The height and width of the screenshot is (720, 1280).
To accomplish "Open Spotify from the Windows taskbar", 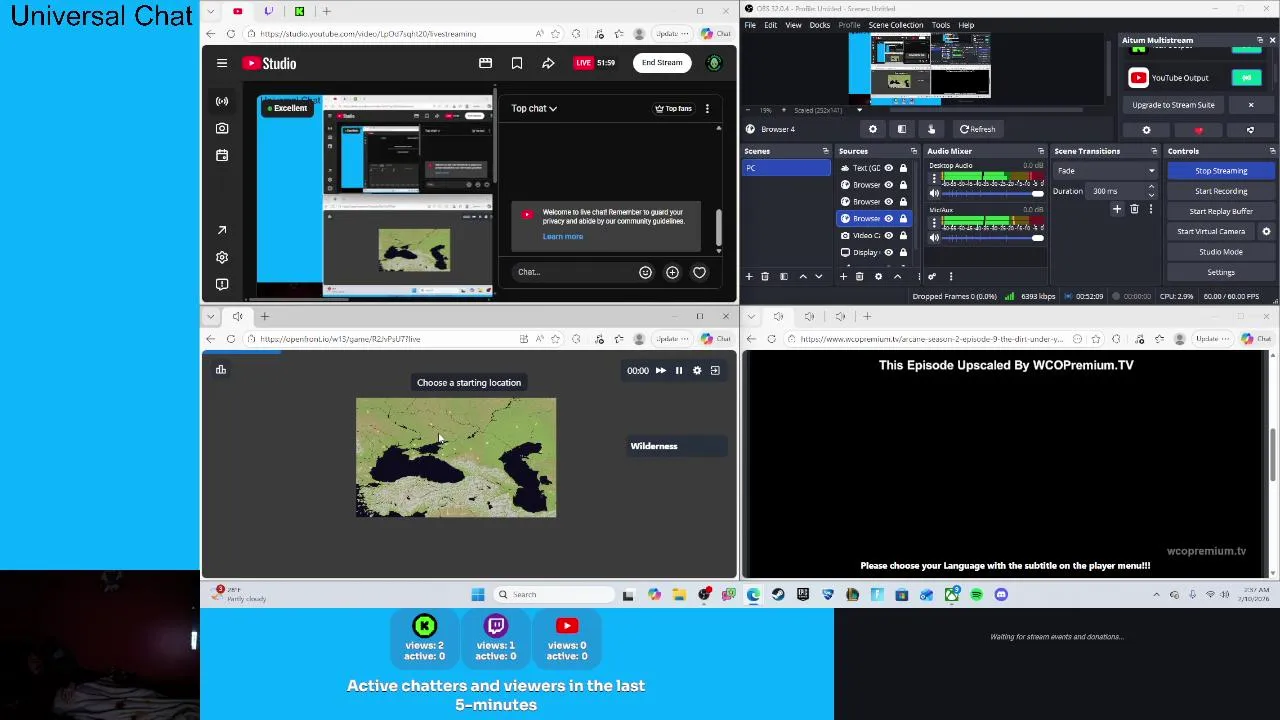I will (976, 595).
